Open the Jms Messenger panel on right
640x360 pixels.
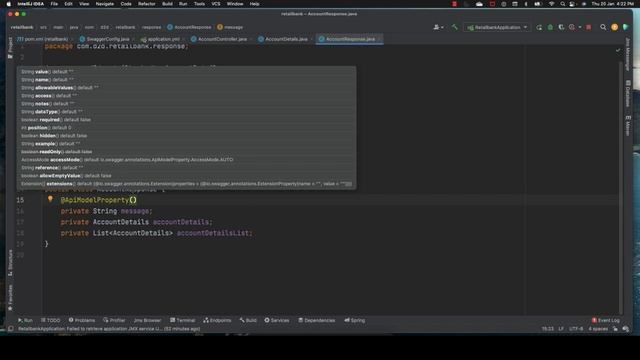tap(628, 54)
